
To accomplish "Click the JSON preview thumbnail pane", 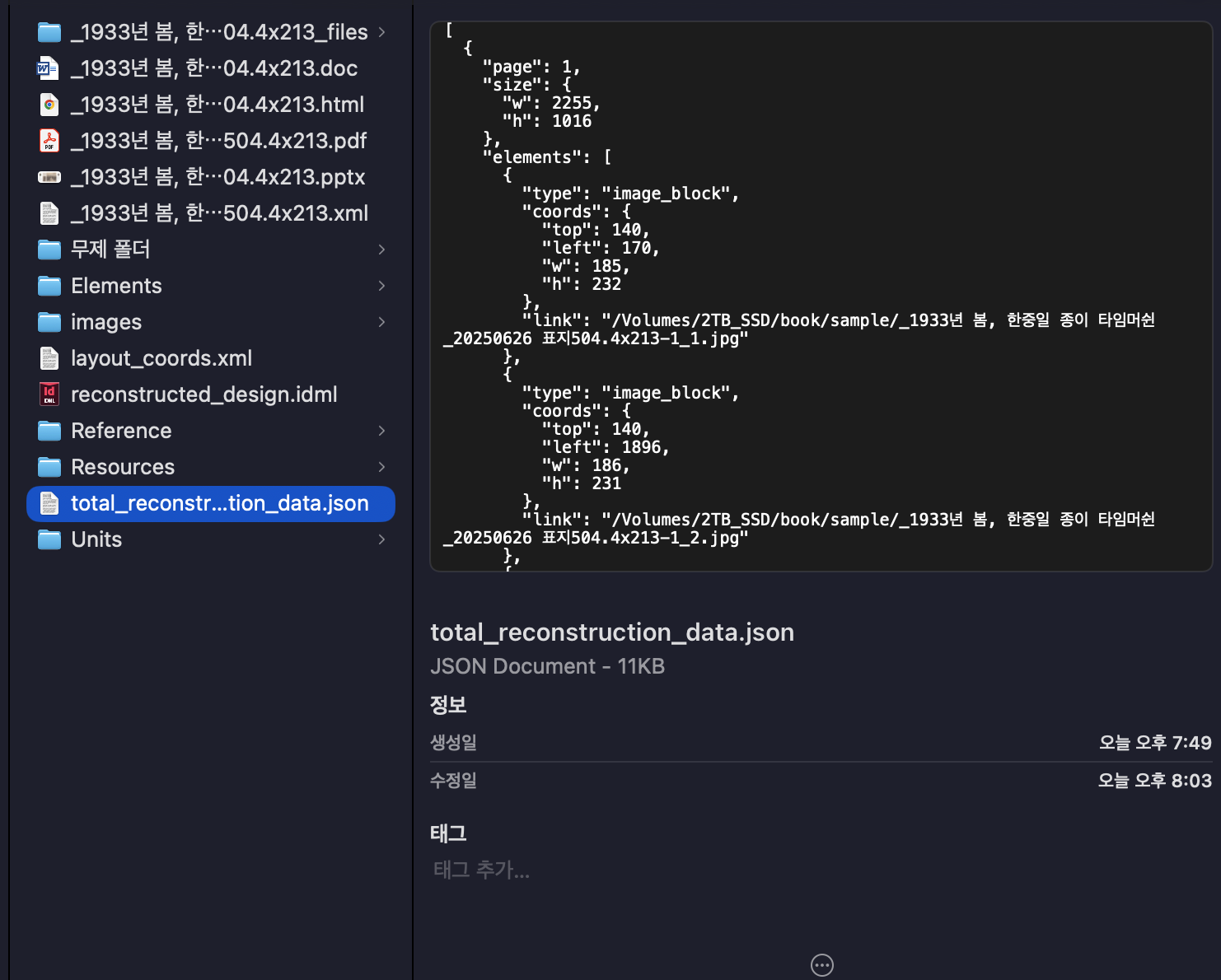I will tap(821, 296).
